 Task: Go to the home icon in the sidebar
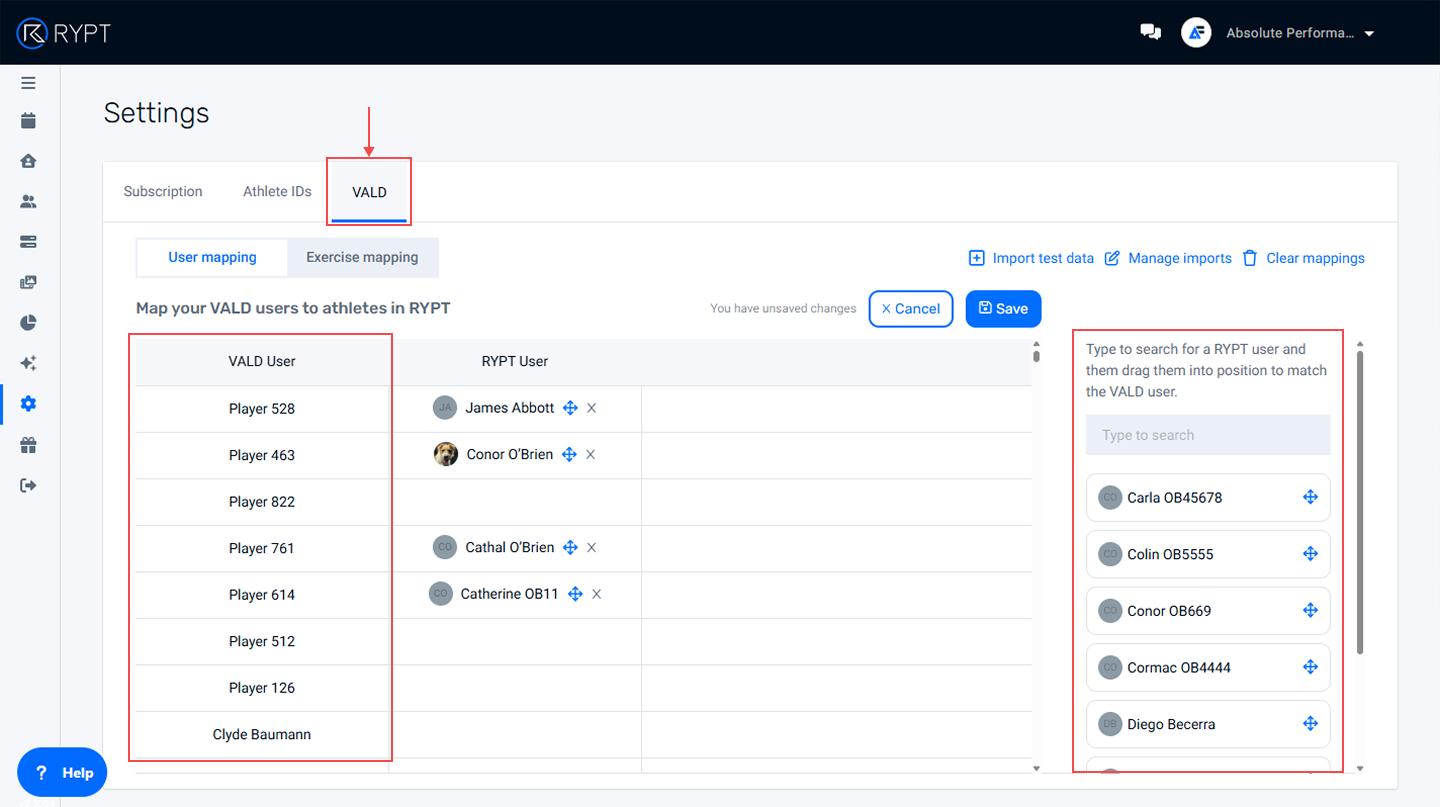coord(28,161)
